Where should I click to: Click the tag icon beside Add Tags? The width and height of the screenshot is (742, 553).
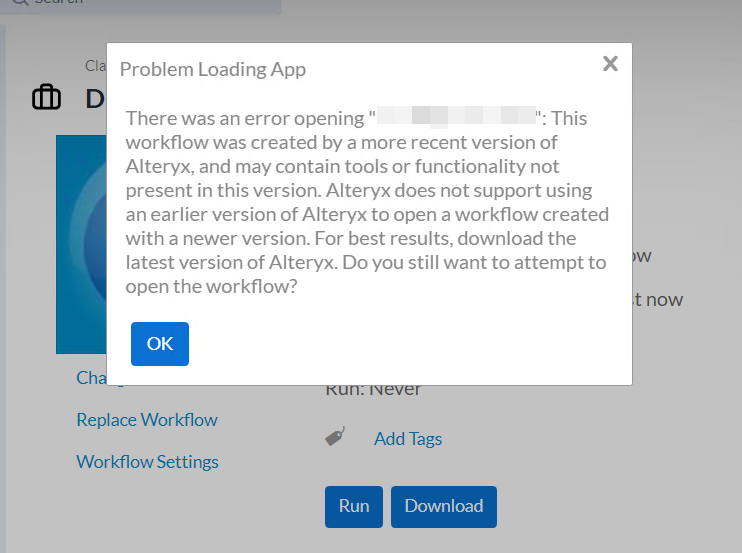click(335, 438)
